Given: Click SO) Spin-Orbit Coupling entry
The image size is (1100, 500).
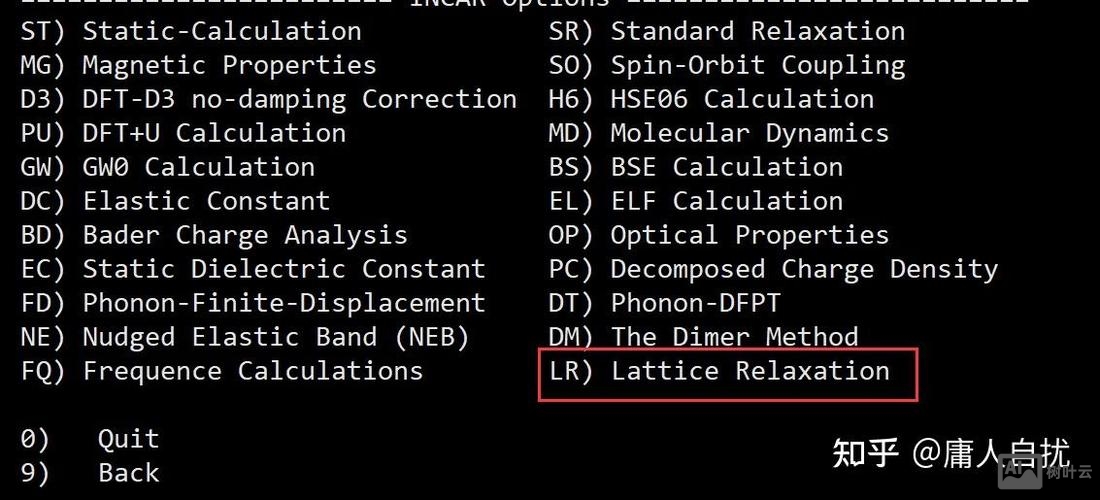Looking at the screenshot, I should (727, 65).
